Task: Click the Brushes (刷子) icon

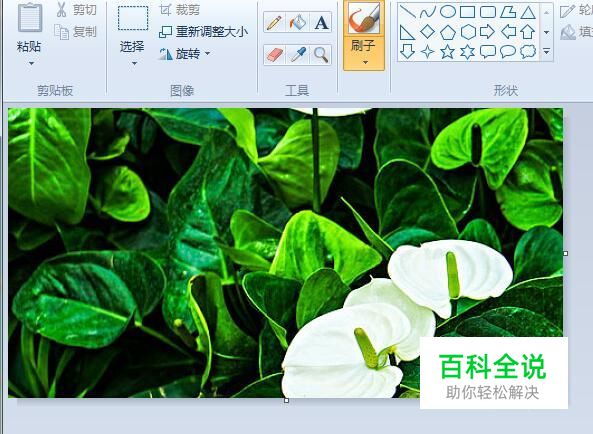Action: pyautogui.click(x=364, y=18)
